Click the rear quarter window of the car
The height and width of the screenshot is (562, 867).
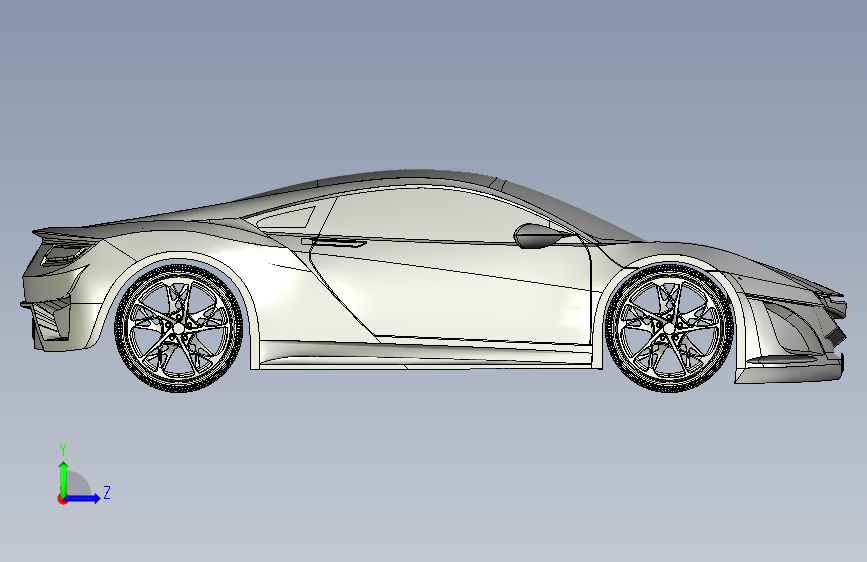(287, 217)
